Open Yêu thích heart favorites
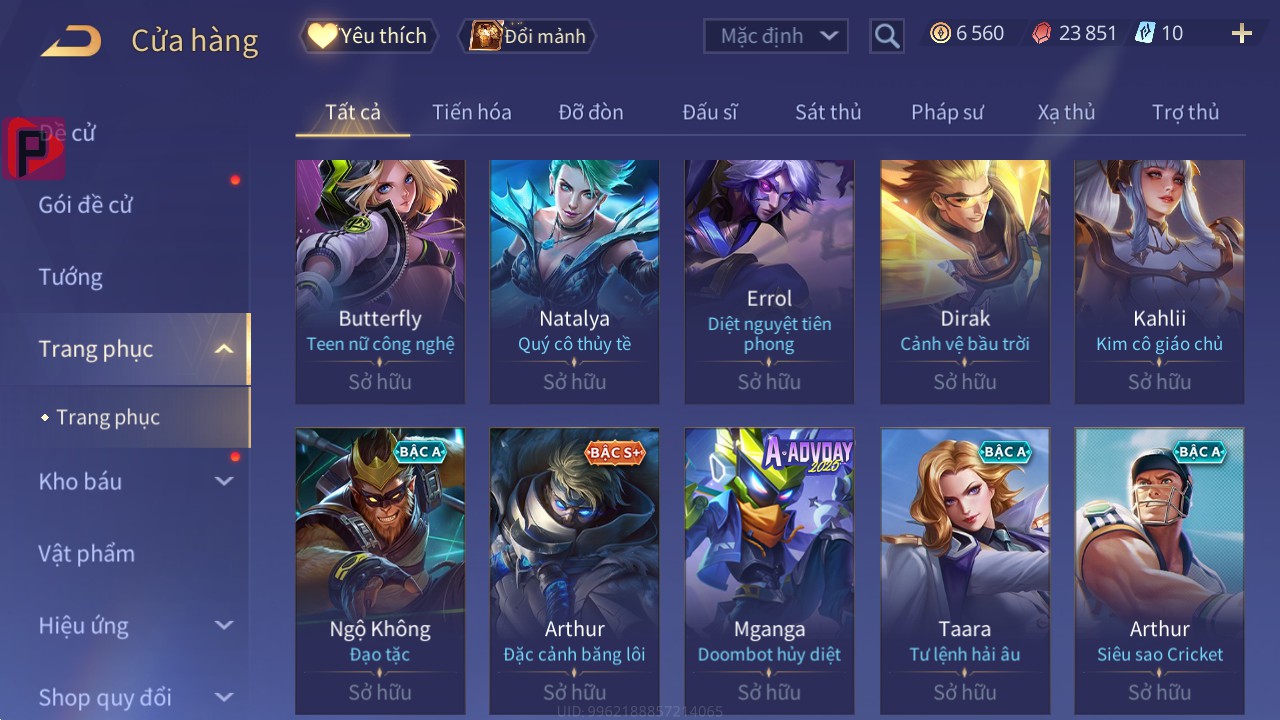 pos(369,36)
